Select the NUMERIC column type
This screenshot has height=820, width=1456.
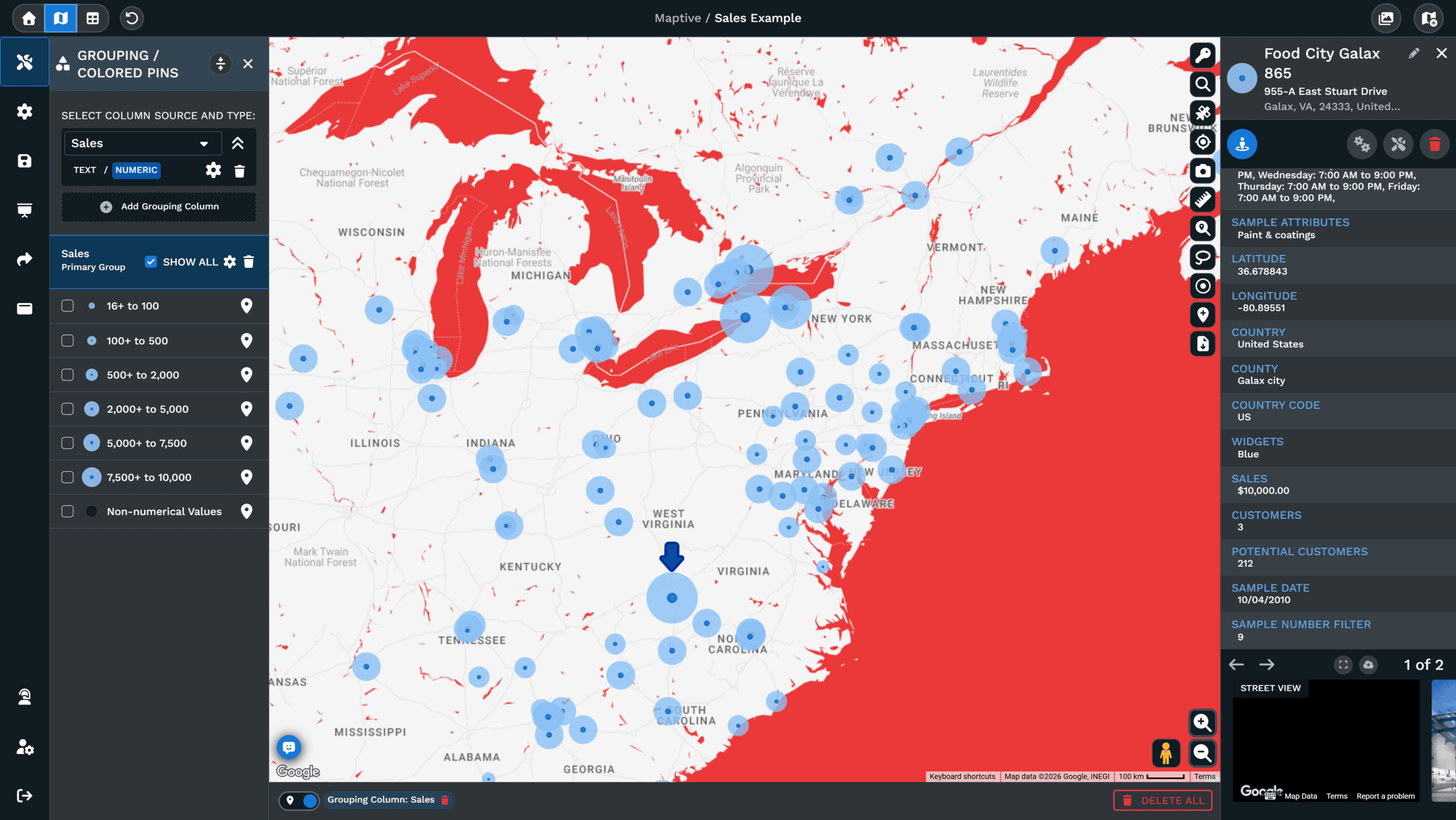tap(136, 170)
